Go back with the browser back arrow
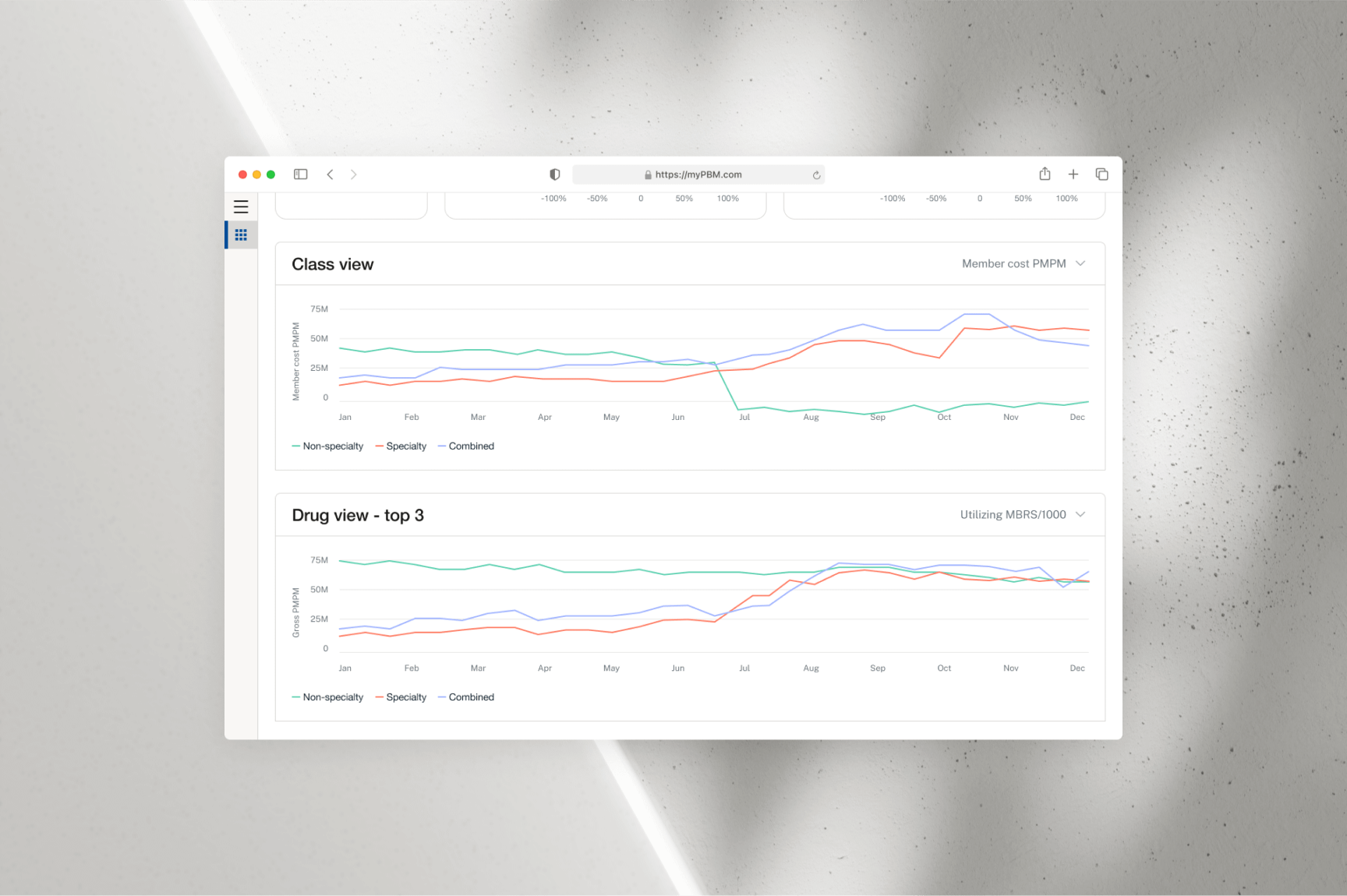Image resolution: width=1347 pixels, height=896 pixels. coord(331,175)
